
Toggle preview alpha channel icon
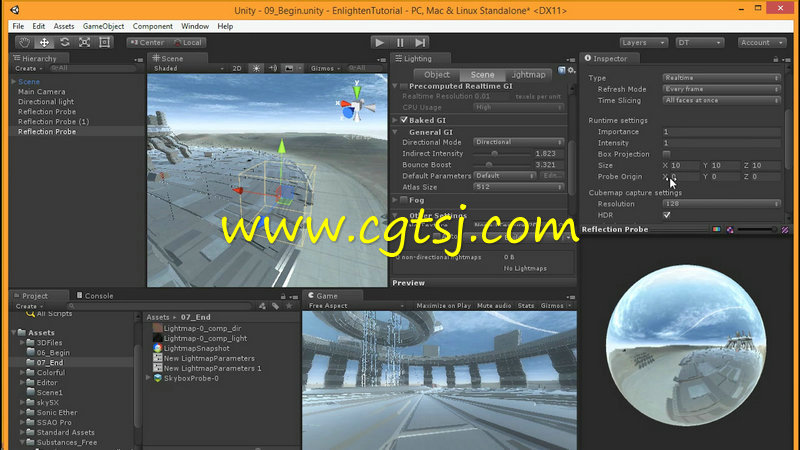coord(730,230)
